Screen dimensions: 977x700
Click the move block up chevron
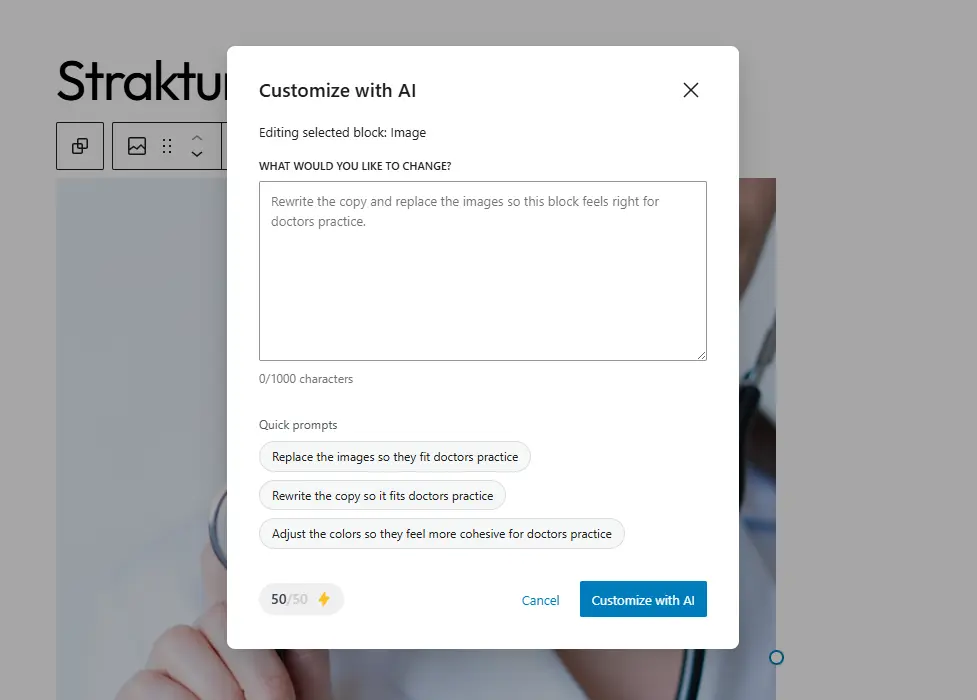click(x=197, y=139)
